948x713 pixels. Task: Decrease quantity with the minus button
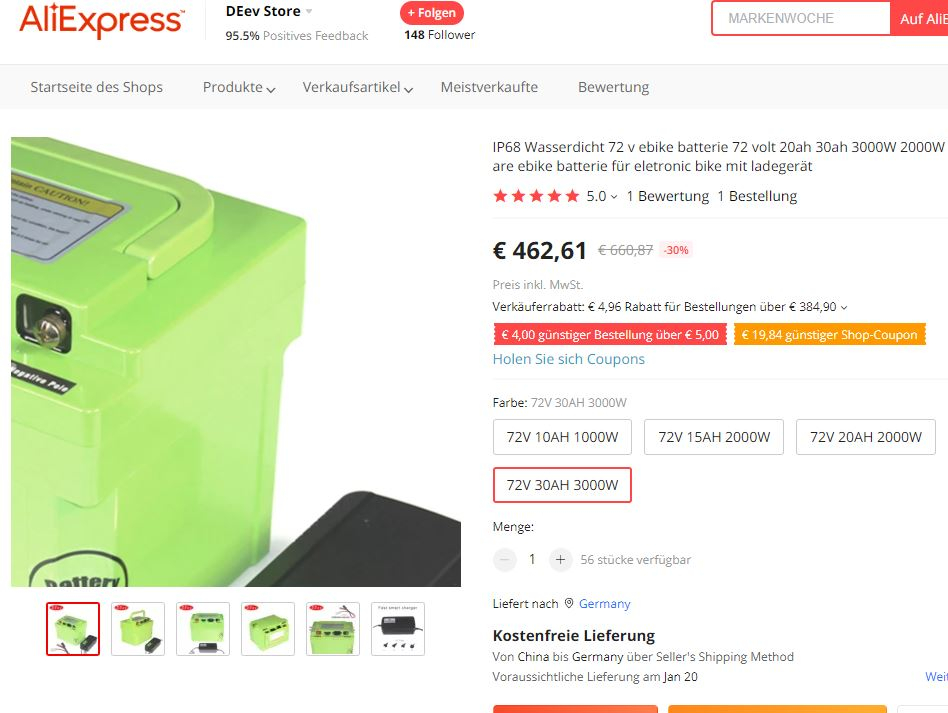click(505, 559)
